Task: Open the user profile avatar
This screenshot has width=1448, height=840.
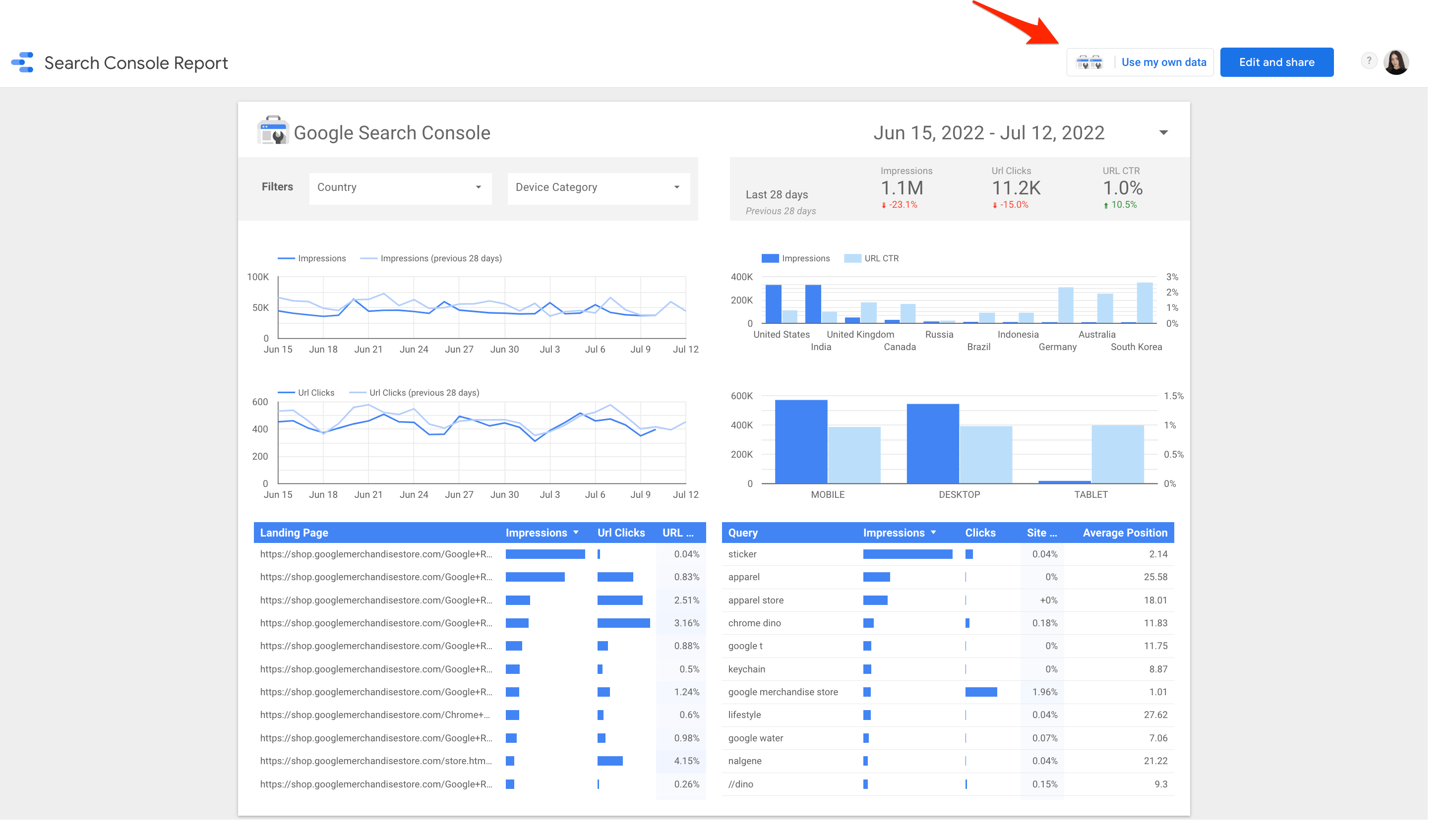Action: (x=1396, y=62)
